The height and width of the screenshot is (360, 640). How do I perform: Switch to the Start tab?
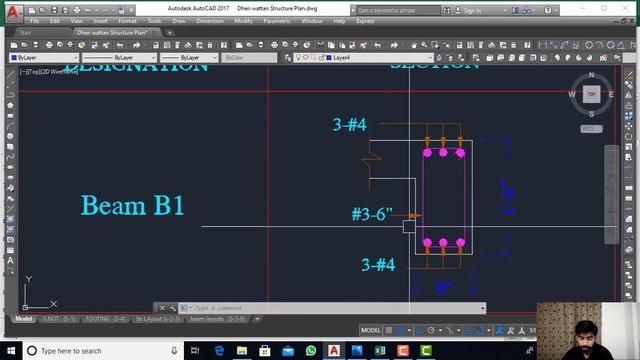(x=25, y=33)
